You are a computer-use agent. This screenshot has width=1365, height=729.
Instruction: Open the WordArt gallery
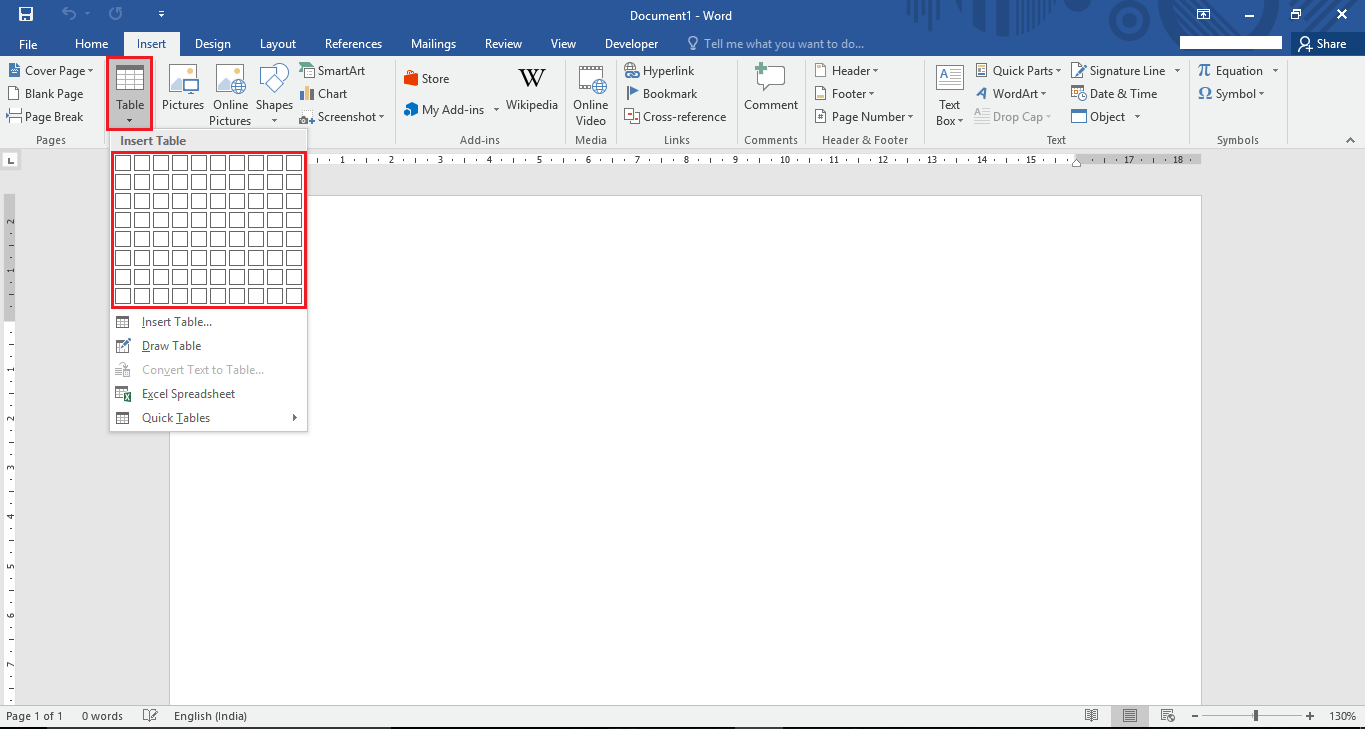tap(1010, 94)
